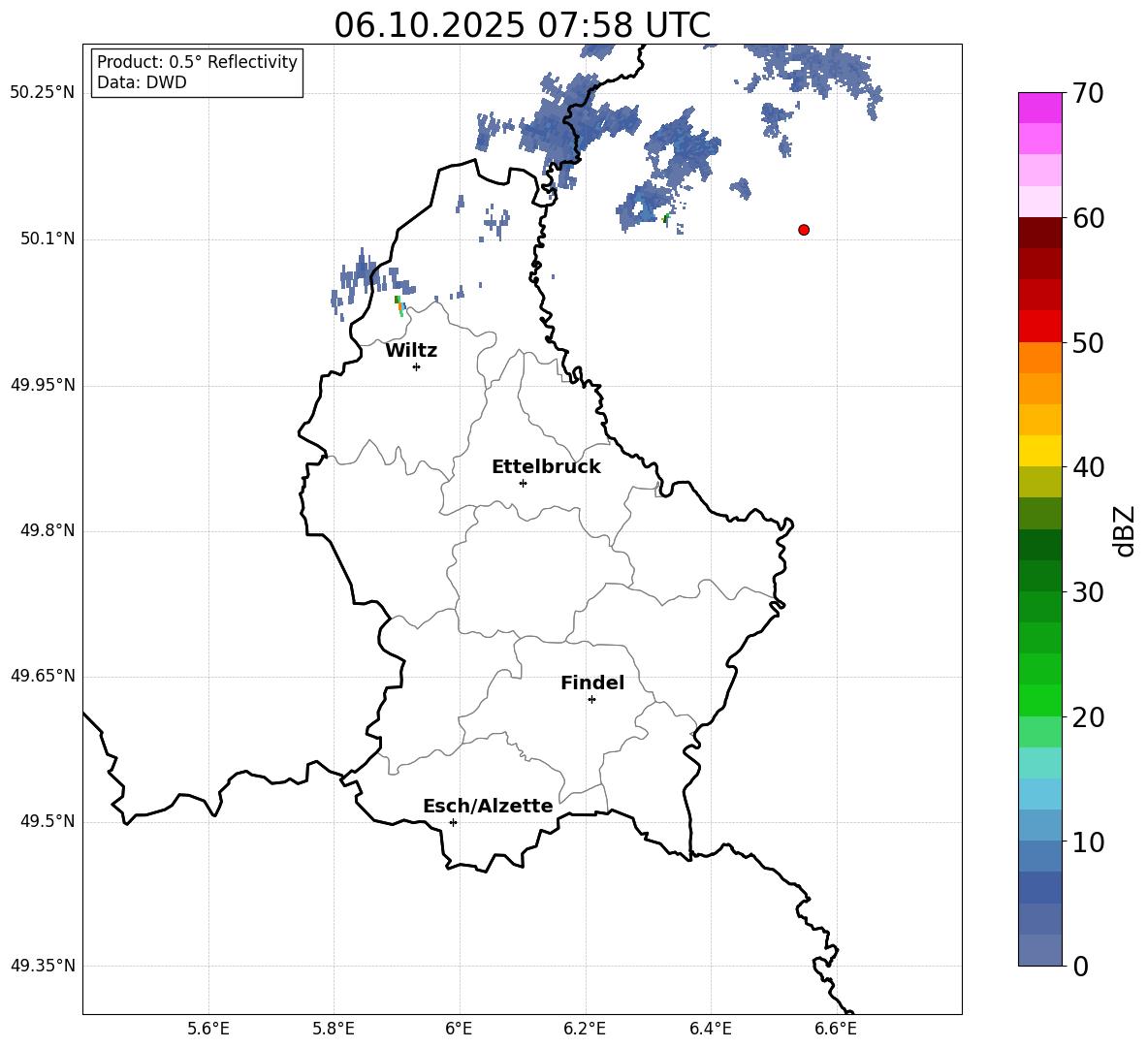Click the colorbar tick value 0
Screen dimensions: 1148x1048
click(1080, 966)
